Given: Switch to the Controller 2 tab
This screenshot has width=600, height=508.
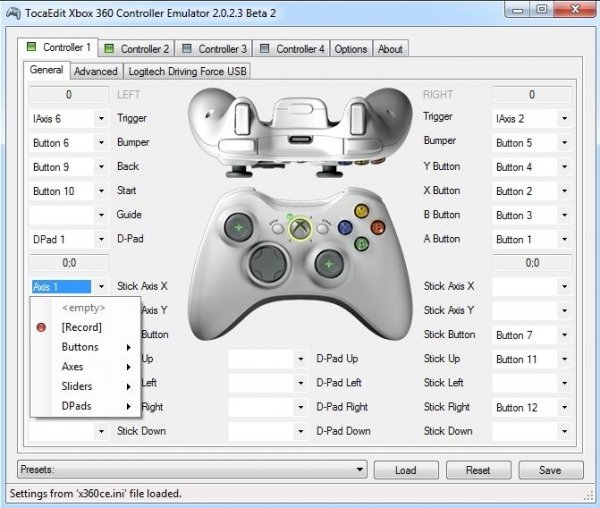Looking at the screenshot, I should (x=137, y=49).
